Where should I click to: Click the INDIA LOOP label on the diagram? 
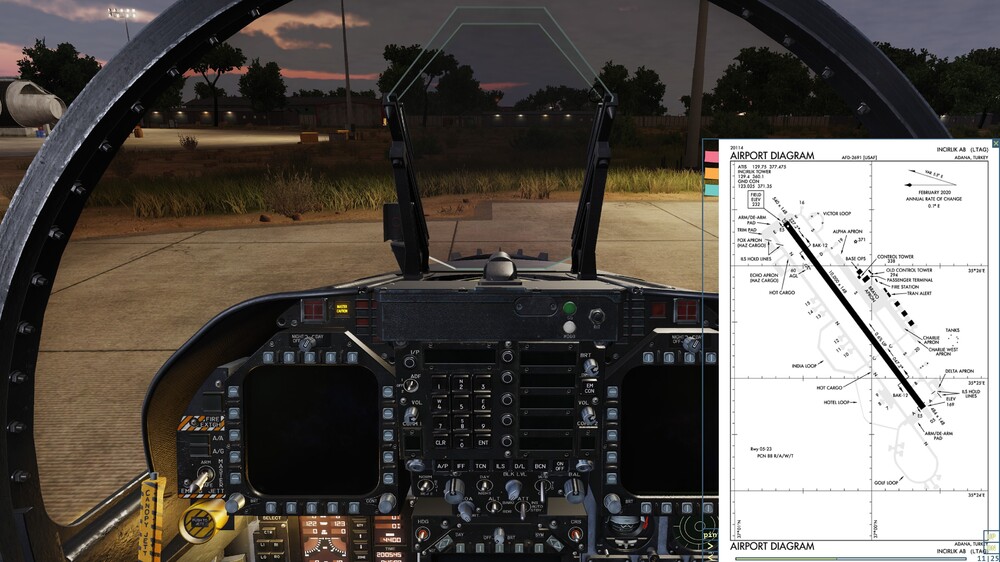804,366
